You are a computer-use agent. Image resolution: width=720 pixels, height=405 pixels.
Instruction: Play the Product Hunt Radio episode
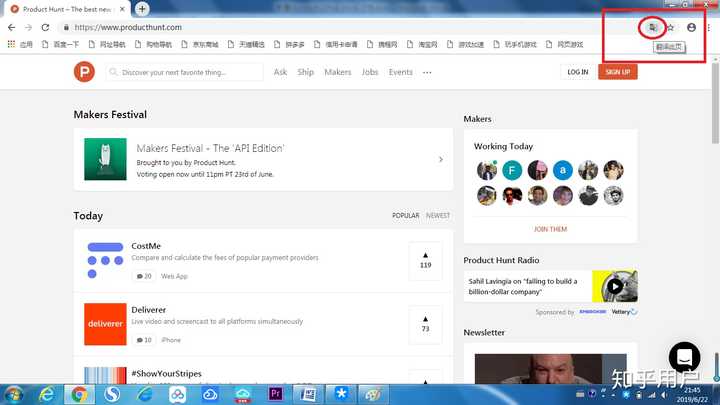(615, 287)
